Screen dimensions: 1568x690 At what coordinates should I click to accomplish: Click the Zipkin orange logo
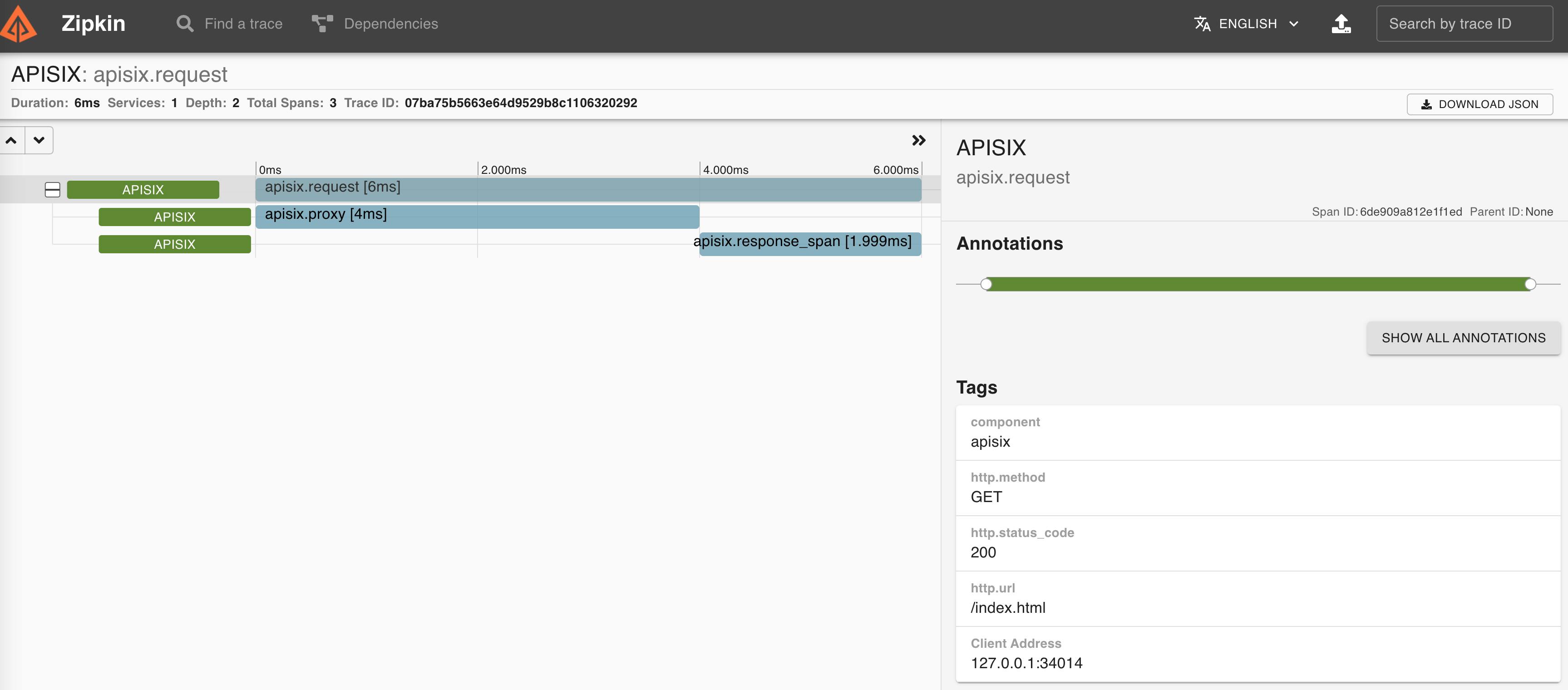(x=19, y=24)
